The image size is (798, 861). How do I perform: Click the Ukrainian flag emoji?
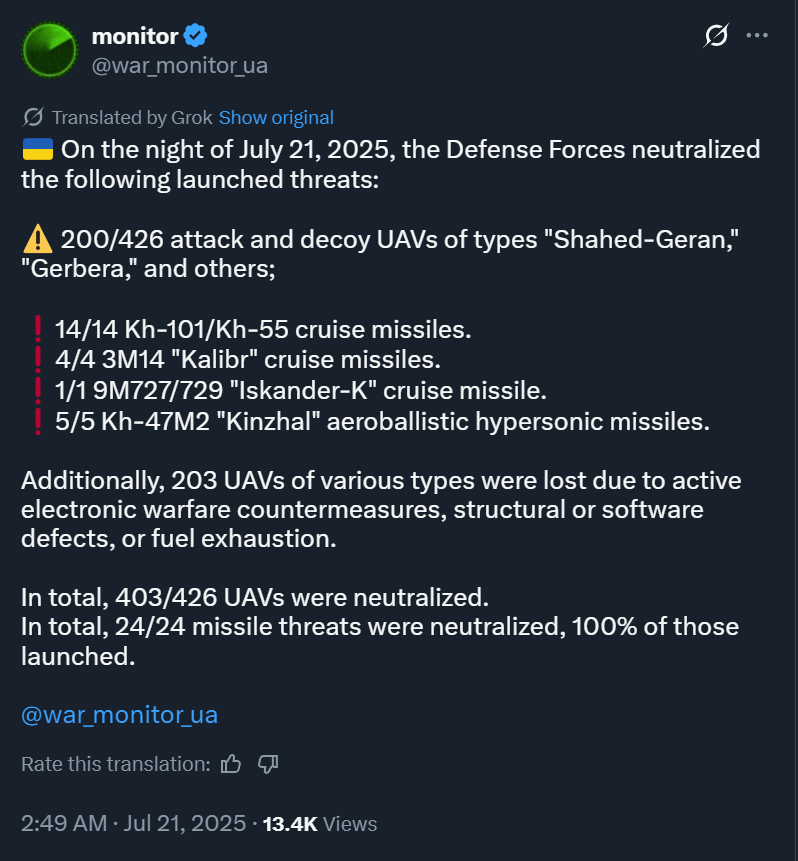coord(38,149)
